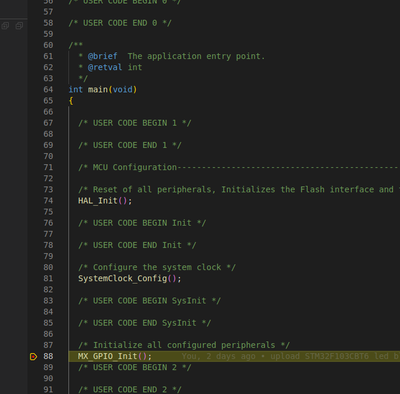Image resolution: width=400 pixels, height=394 pixels.
Task: Click the '*/' comment closer on line 63
Action: 83,79
